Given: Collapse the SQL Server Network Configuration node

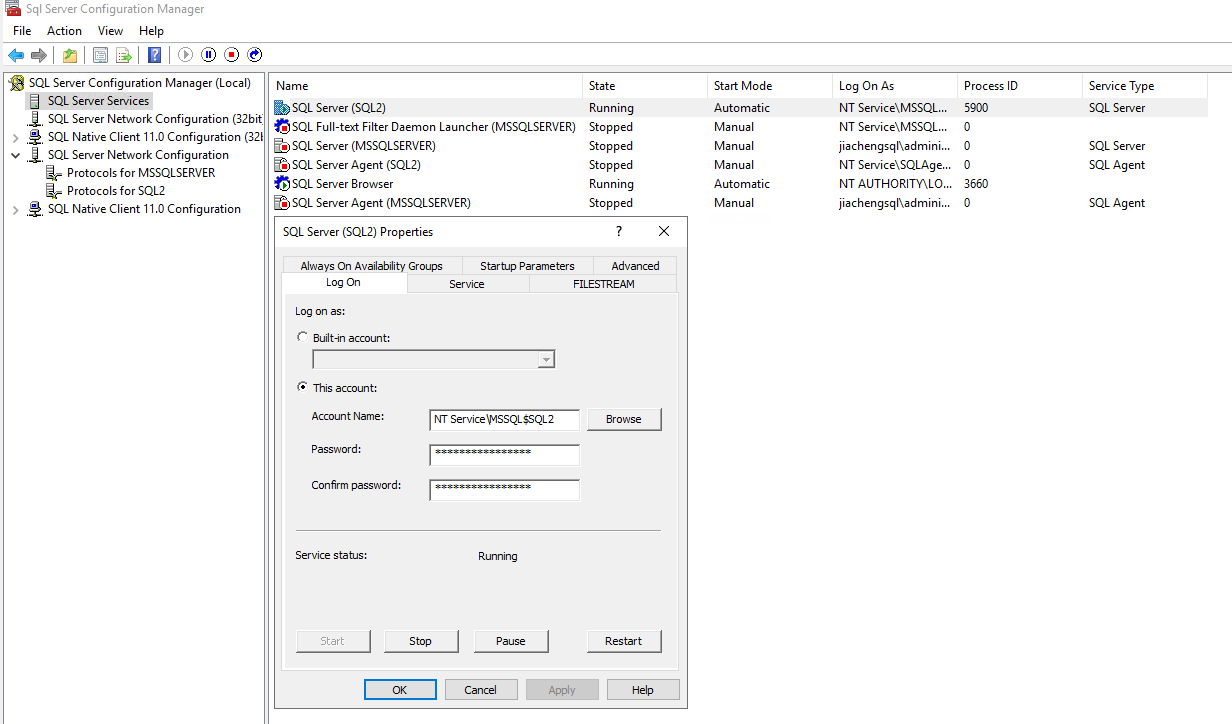Looking at the screenshot, I should click(15, 155).
